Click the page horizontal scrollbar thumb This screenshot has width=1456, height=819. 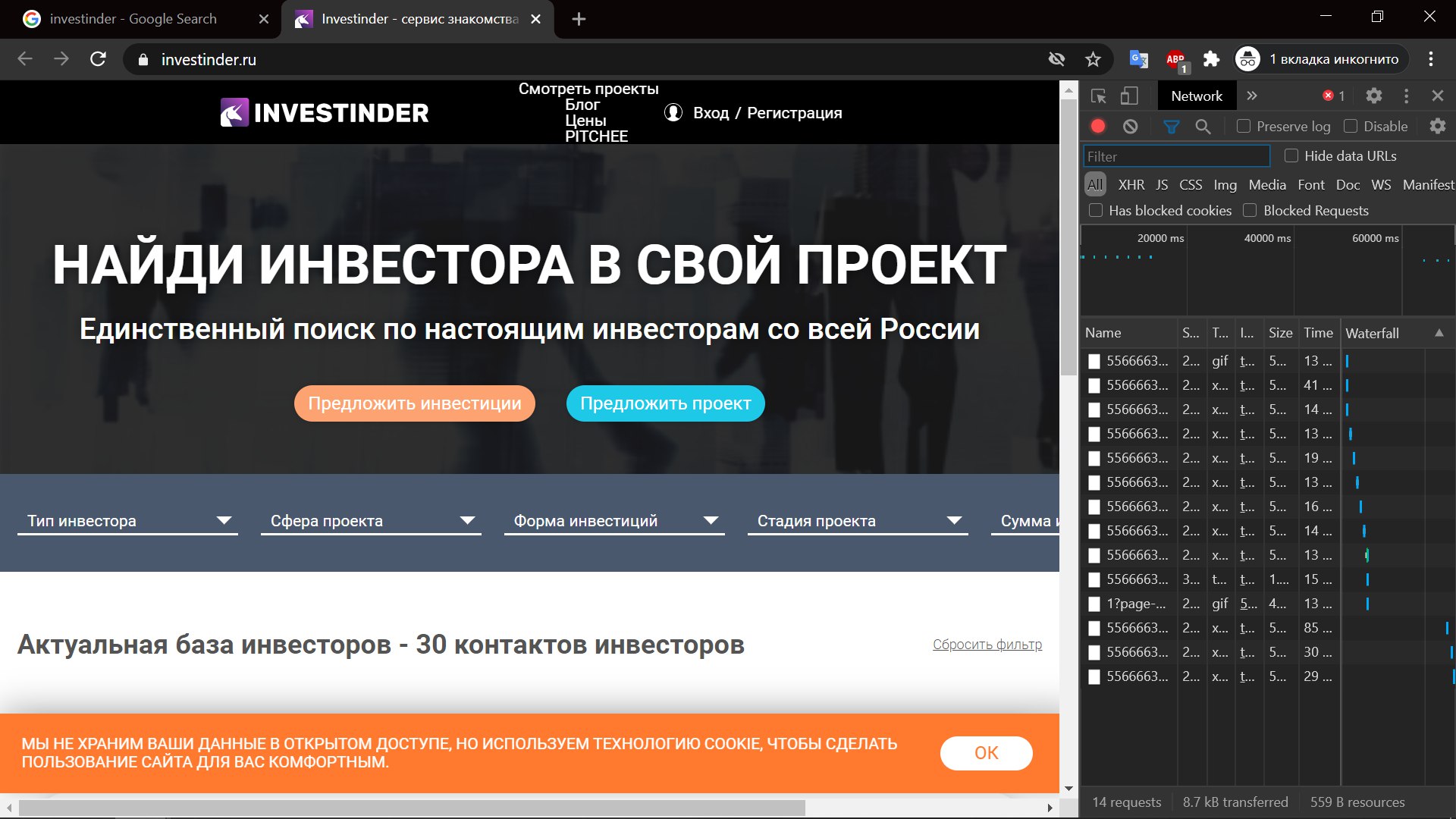click(x=412, y=808)
